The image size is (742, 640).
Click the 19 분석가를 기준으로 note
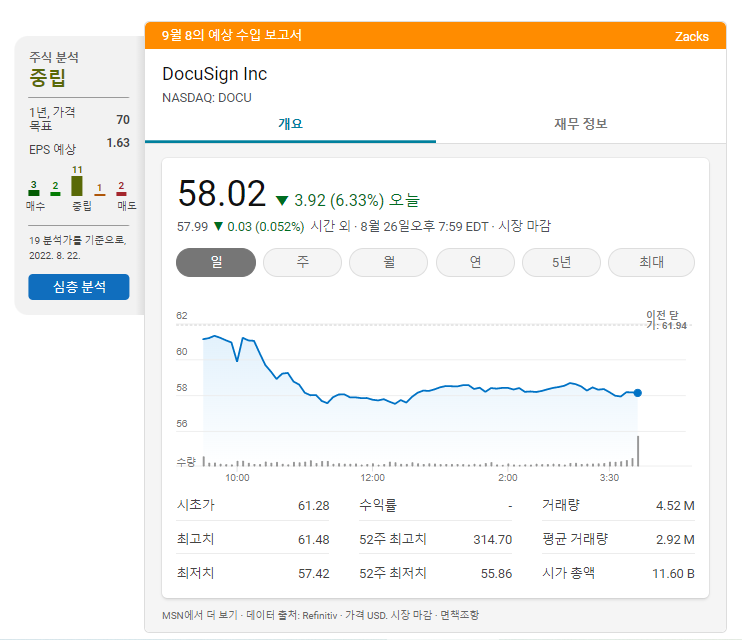(77, 248)
